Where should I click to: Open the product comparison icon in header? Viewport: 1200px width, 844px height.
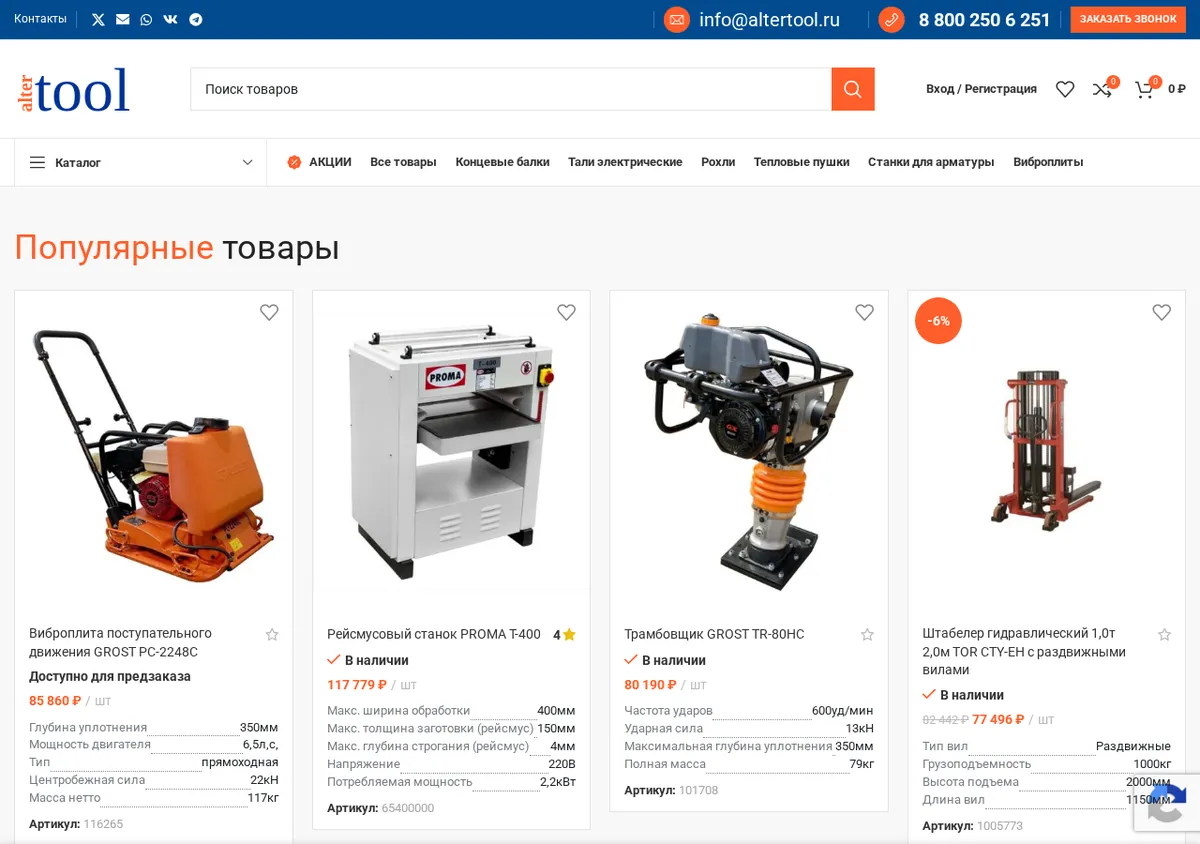tap(1102, 89)
